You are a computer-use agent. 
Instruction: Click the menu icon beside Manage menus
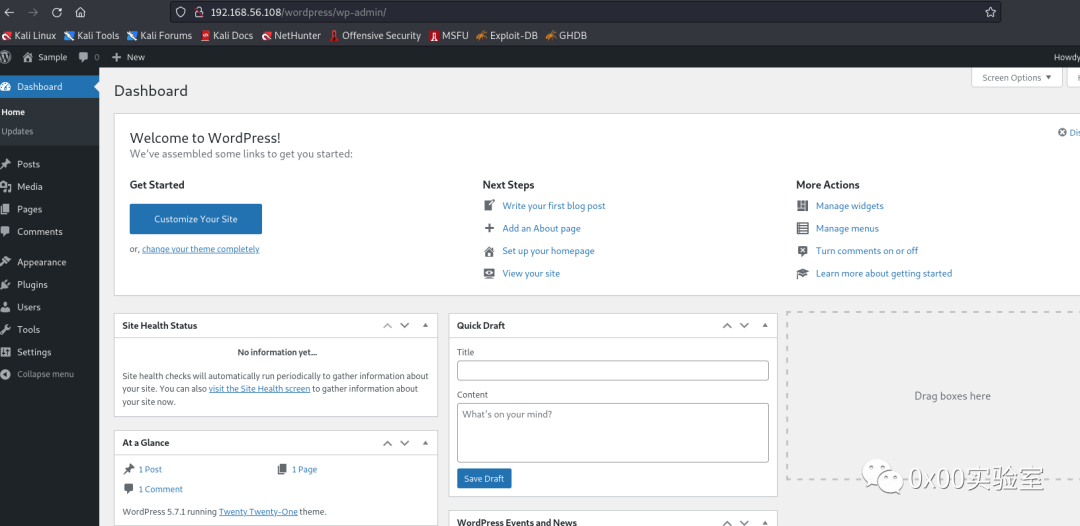click(802, 228)
